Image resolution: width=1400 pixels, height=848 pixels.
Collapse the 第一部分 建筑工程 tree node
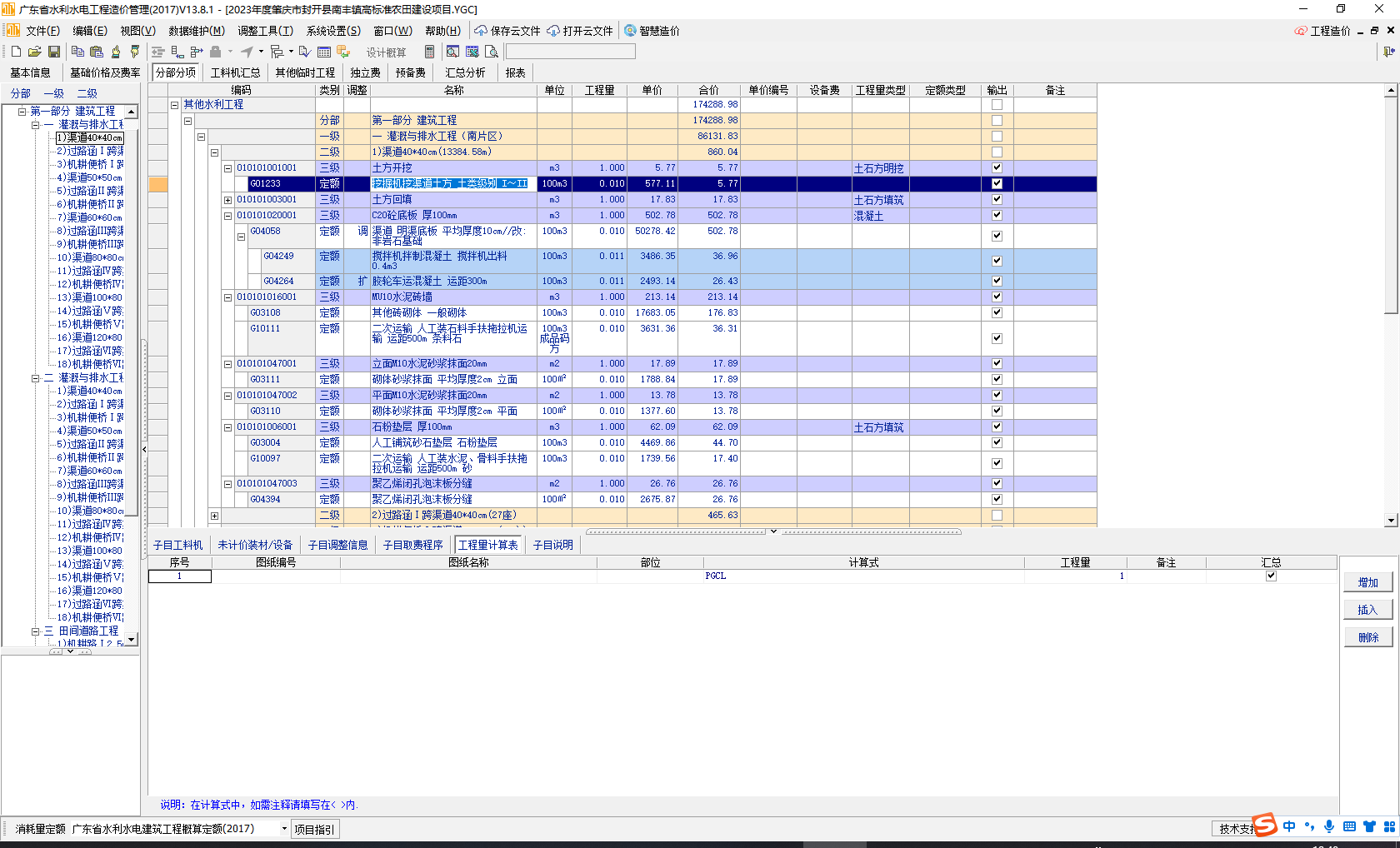tap(22, 111)
